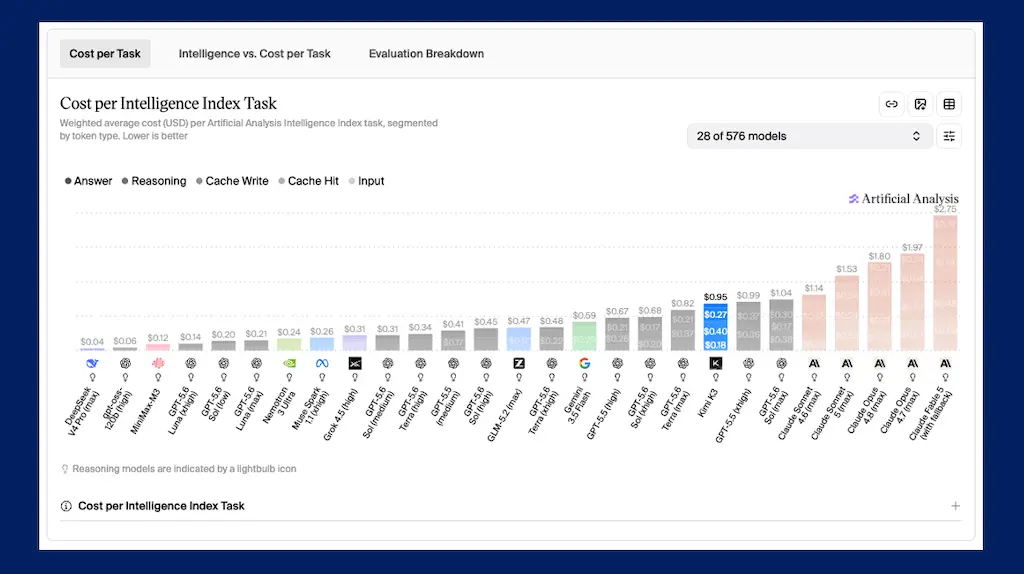Click the lightbulb icon under DeepSeek logo
Image resolution: width=1024 pixels, height=574 pixels.
tap(92, 377)
